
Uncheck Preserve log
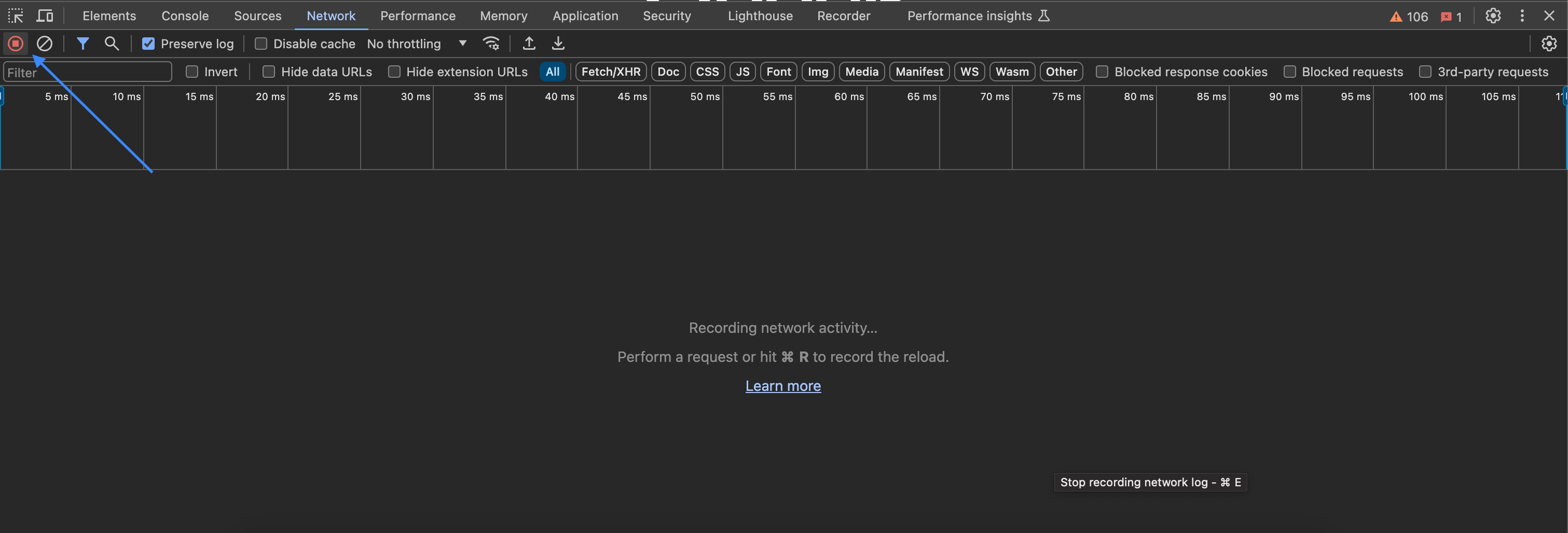pyautogui.click(x=148, y=43)
